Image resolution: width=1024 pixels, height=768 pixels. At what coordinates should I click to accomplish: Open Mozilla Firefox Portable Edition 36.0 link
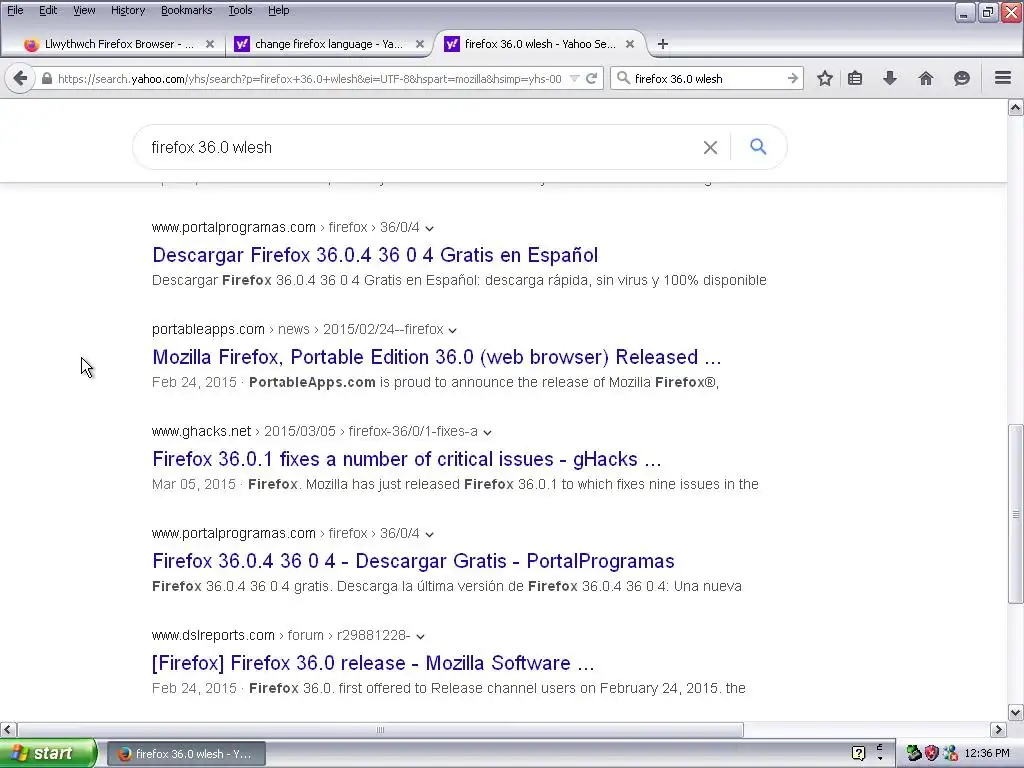coord(436,357)
